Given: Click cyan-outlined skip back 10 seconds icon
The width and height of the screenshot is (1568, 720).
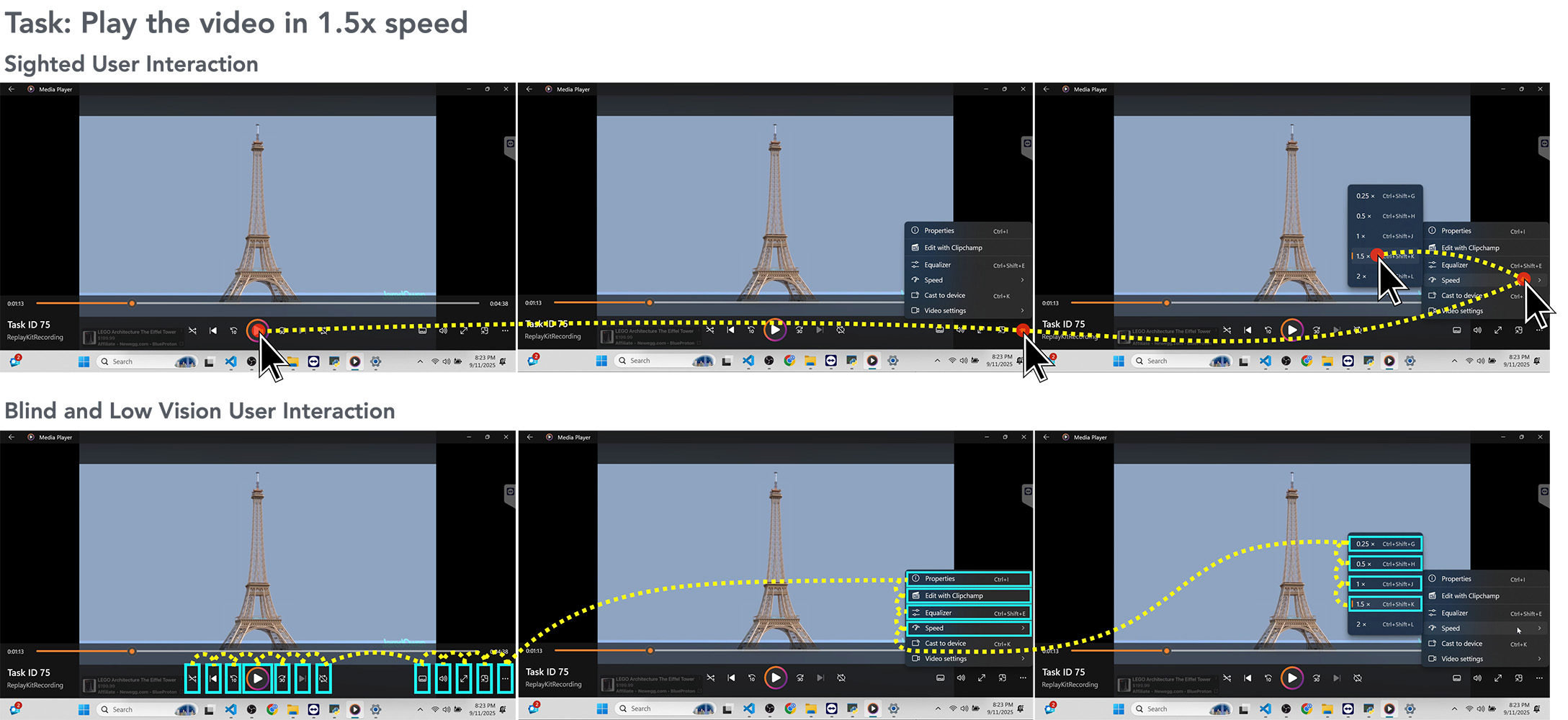Looking at the screenshot, I should tap(233, 678).
